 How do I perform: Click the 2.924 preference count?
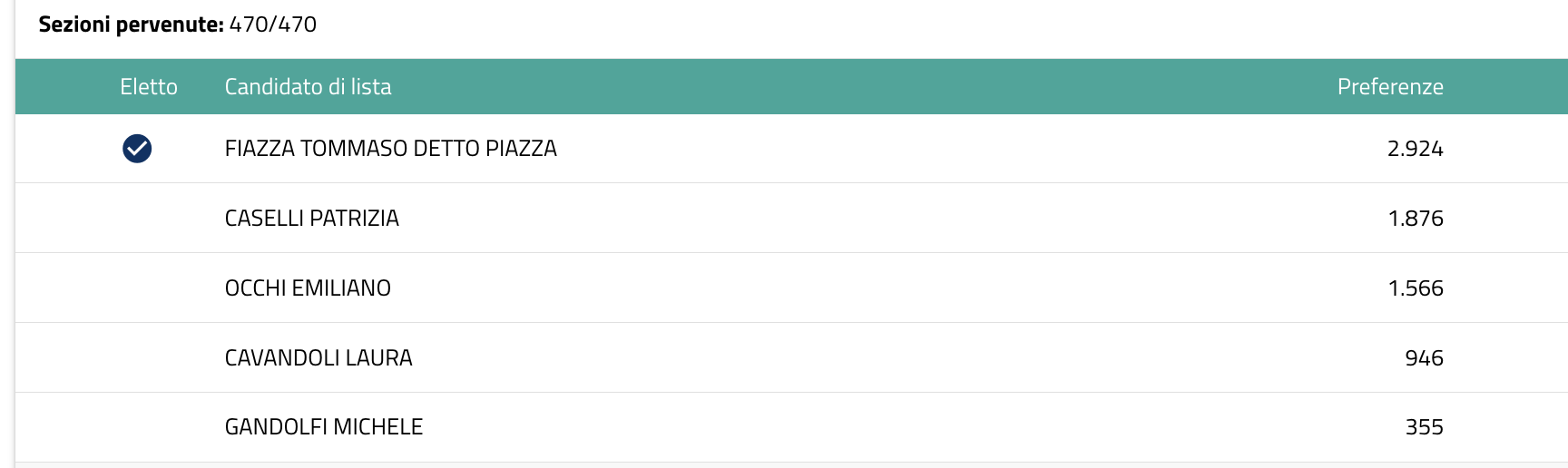pyautogui.click(x=1415, y=149)
